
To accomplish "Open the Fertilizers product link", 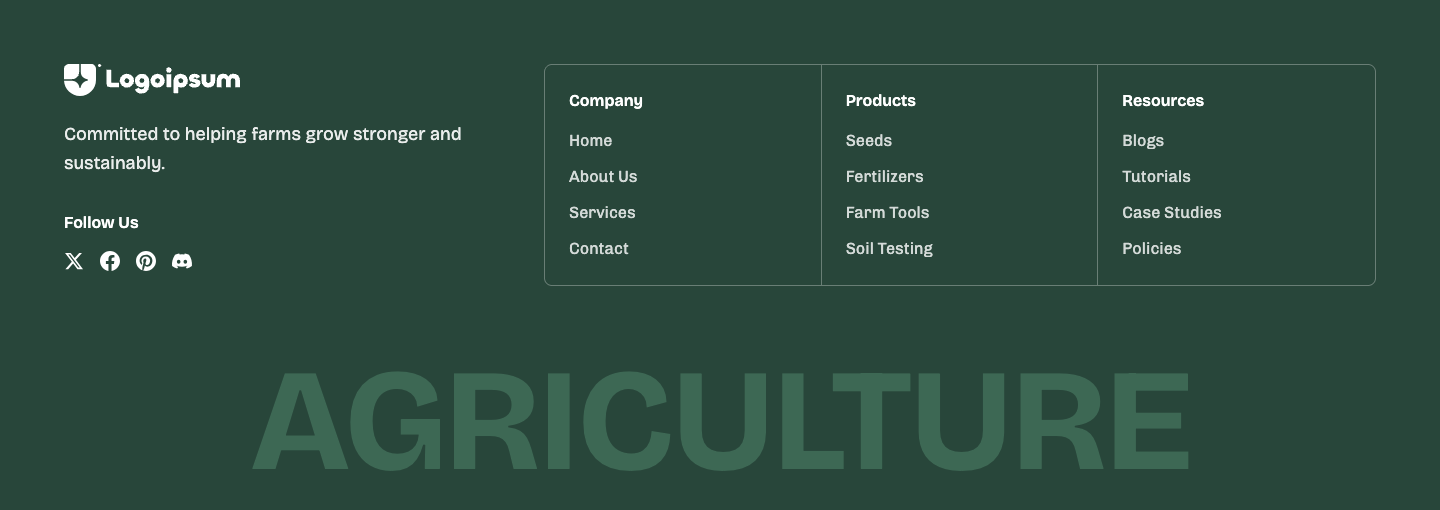I will click(885, 177).
